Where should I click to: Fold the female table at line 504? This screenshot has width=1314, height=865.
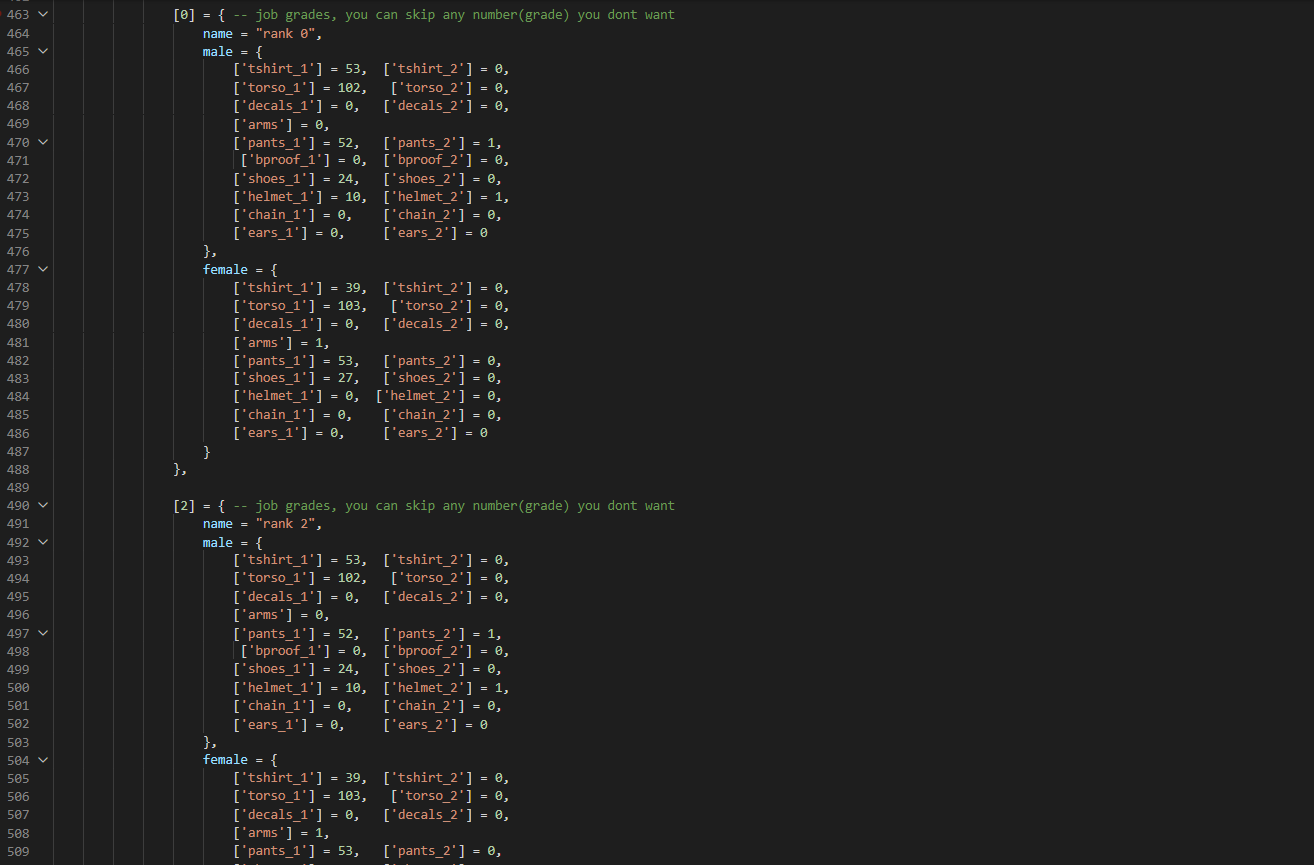pos(42,760)
